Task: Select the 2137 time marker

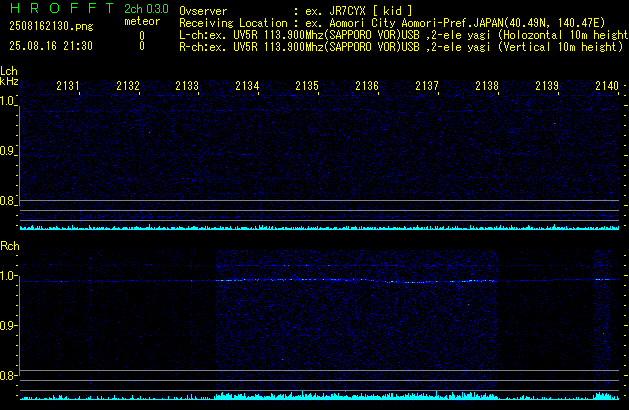Action: point(427,86)
